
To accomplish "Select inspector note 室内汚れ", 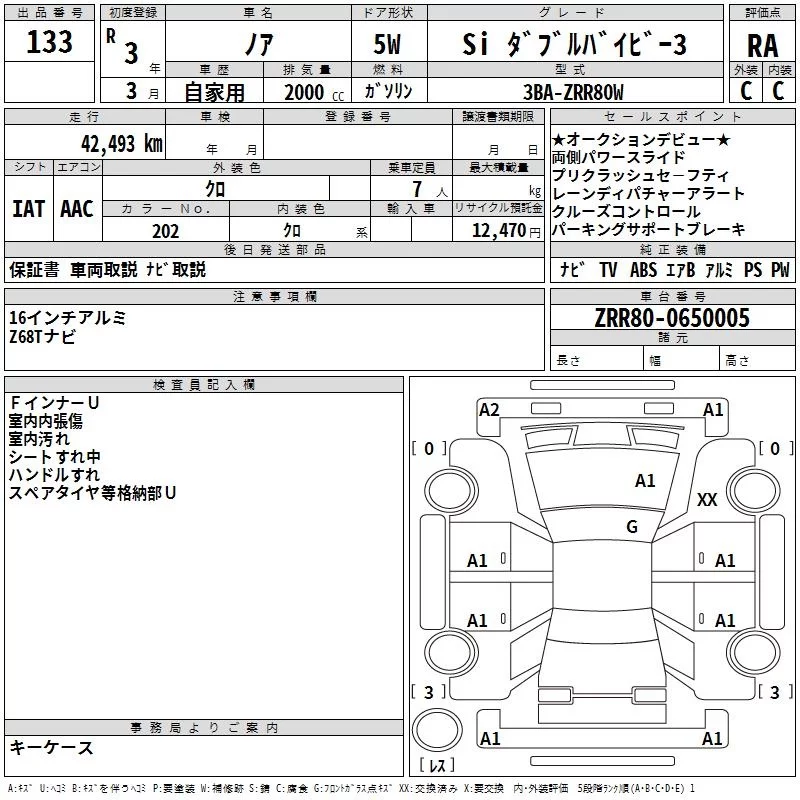I will point(39,439).
